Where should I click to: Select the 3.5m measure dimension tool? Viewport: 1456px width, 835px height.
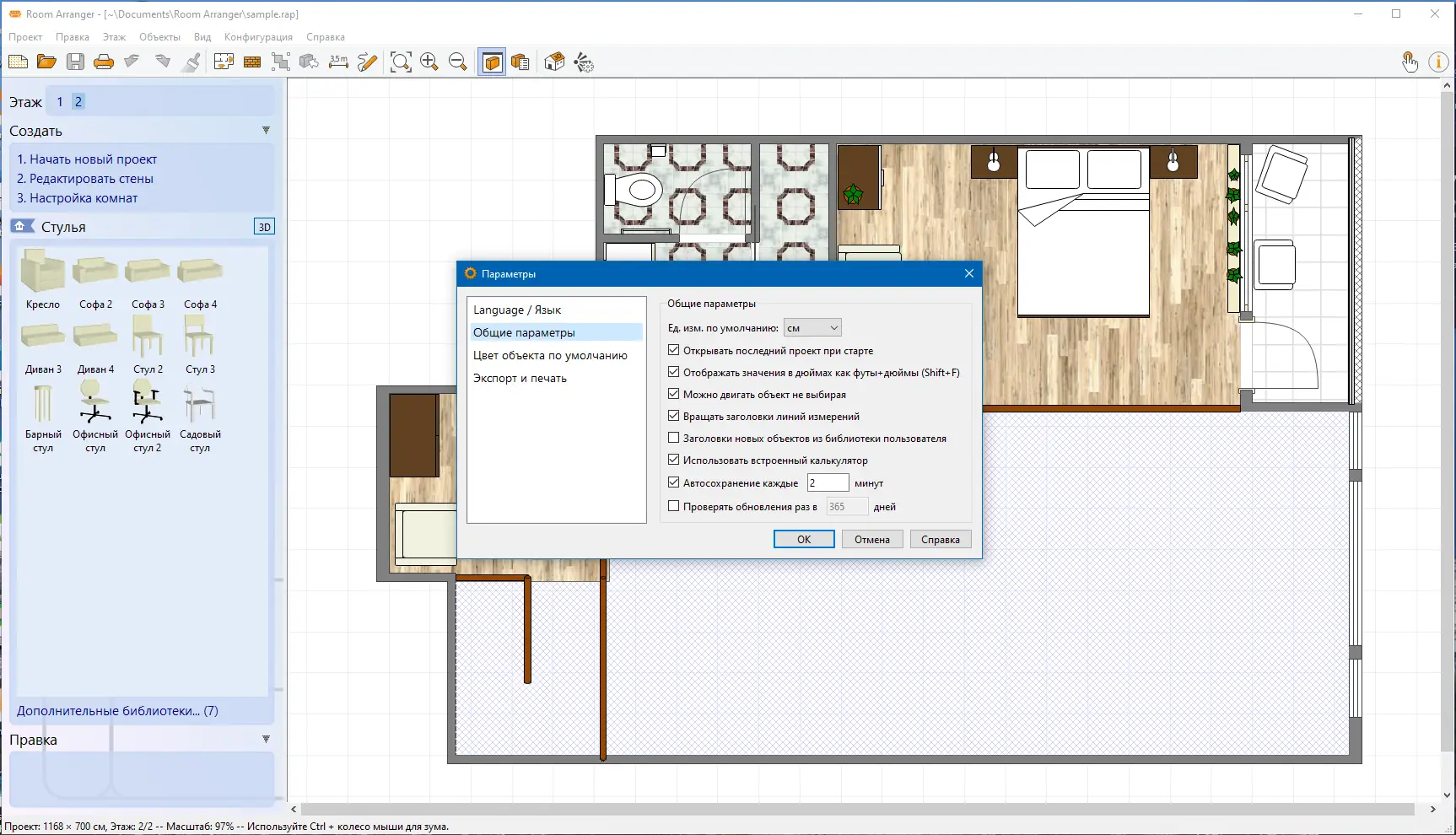338,62
